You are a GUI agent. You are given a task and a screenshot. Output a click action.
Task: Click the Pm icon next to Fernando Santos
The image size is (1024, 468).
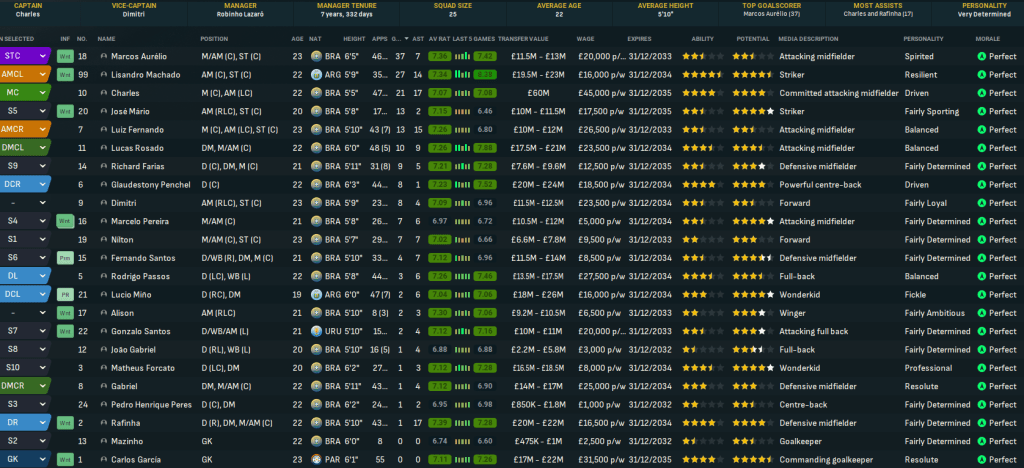[x=65, y=258]
